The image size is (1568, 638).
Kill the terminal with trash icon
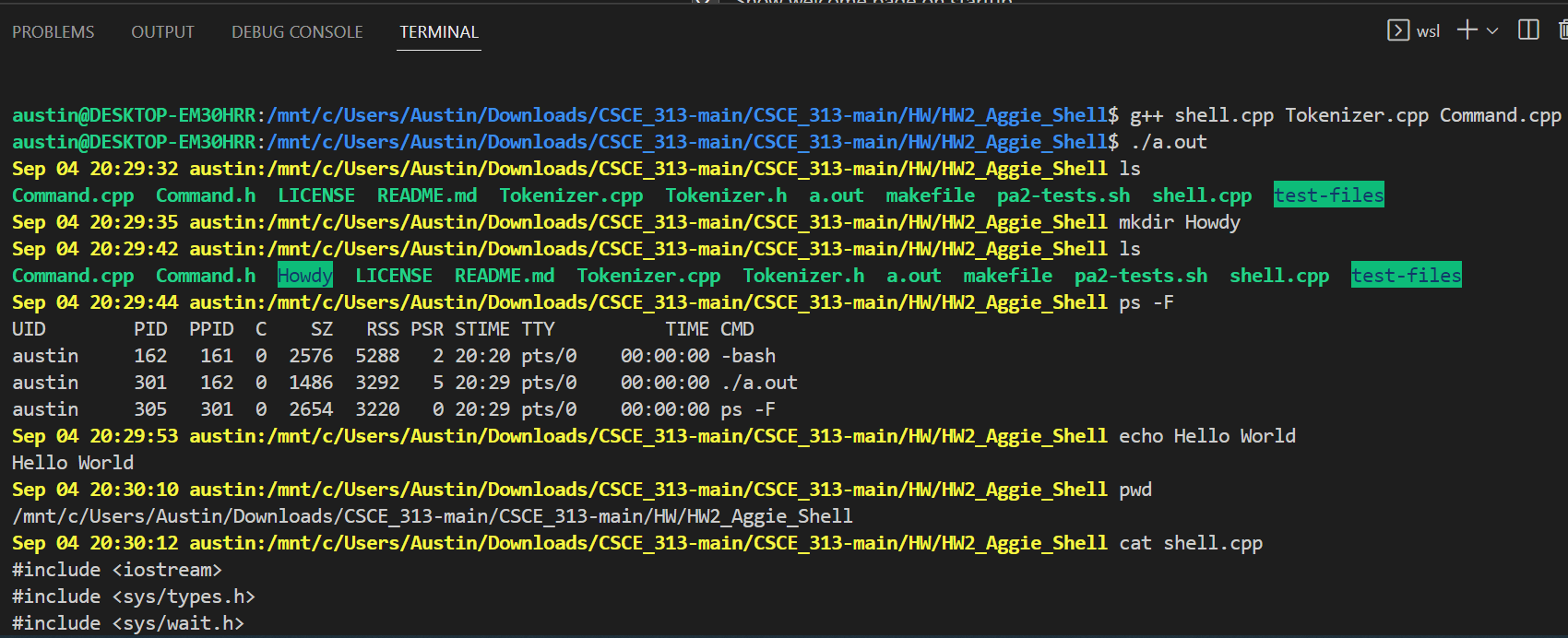pos(1562,30)
